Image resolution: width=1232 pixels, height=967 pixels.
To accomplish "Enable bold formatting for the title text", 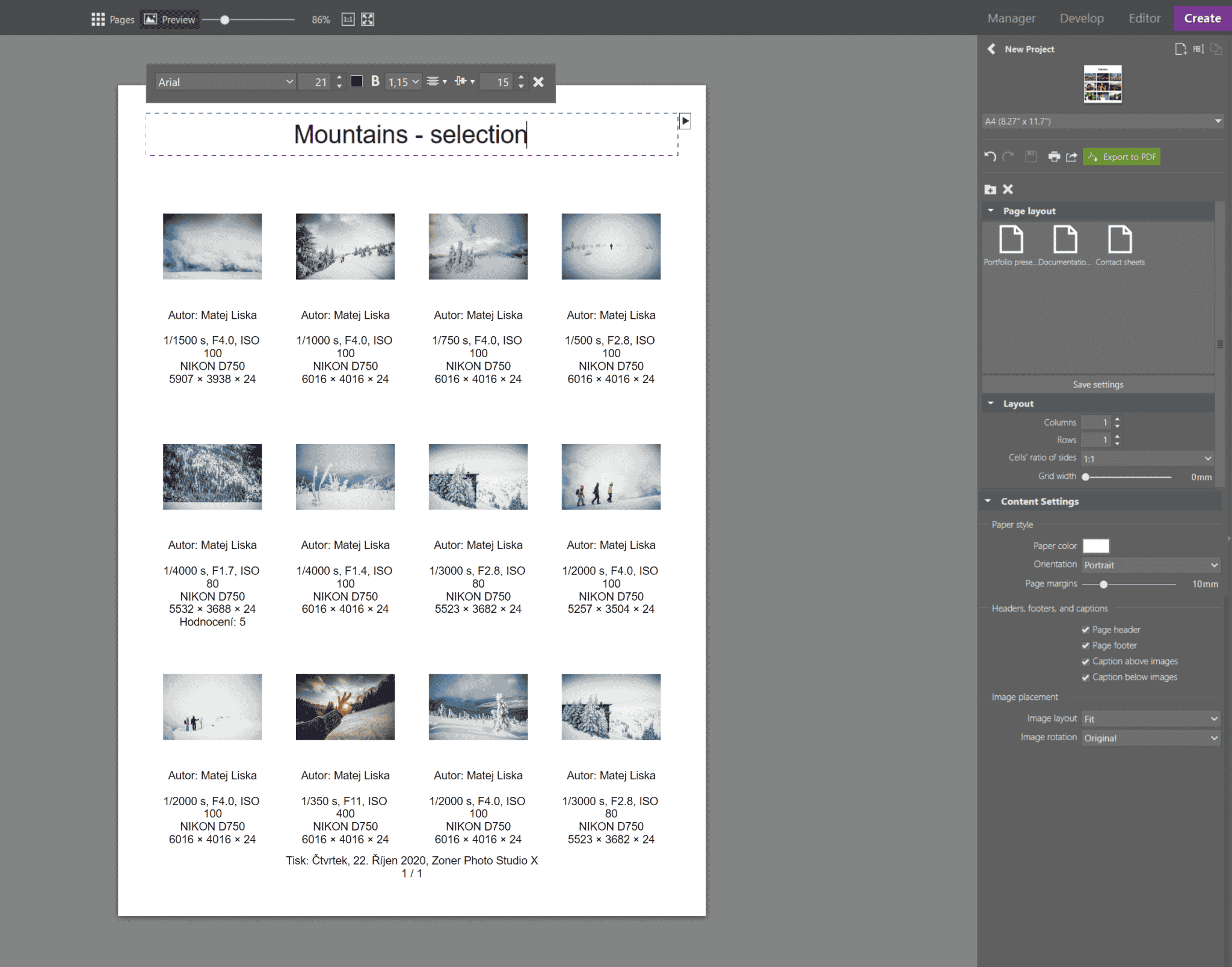I will 375,81.
